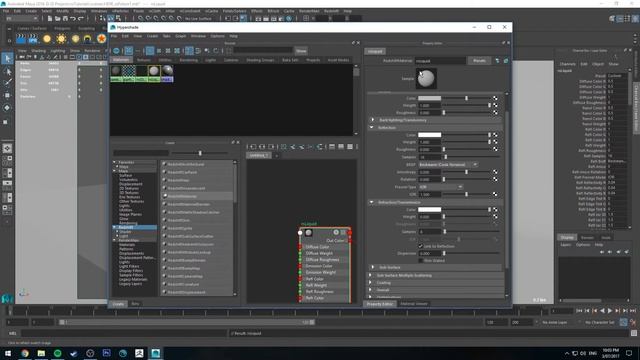Click the white Reflection Color swatch
Image resolution: width=640 pixels, height=360 pixels.
point(429,135)
